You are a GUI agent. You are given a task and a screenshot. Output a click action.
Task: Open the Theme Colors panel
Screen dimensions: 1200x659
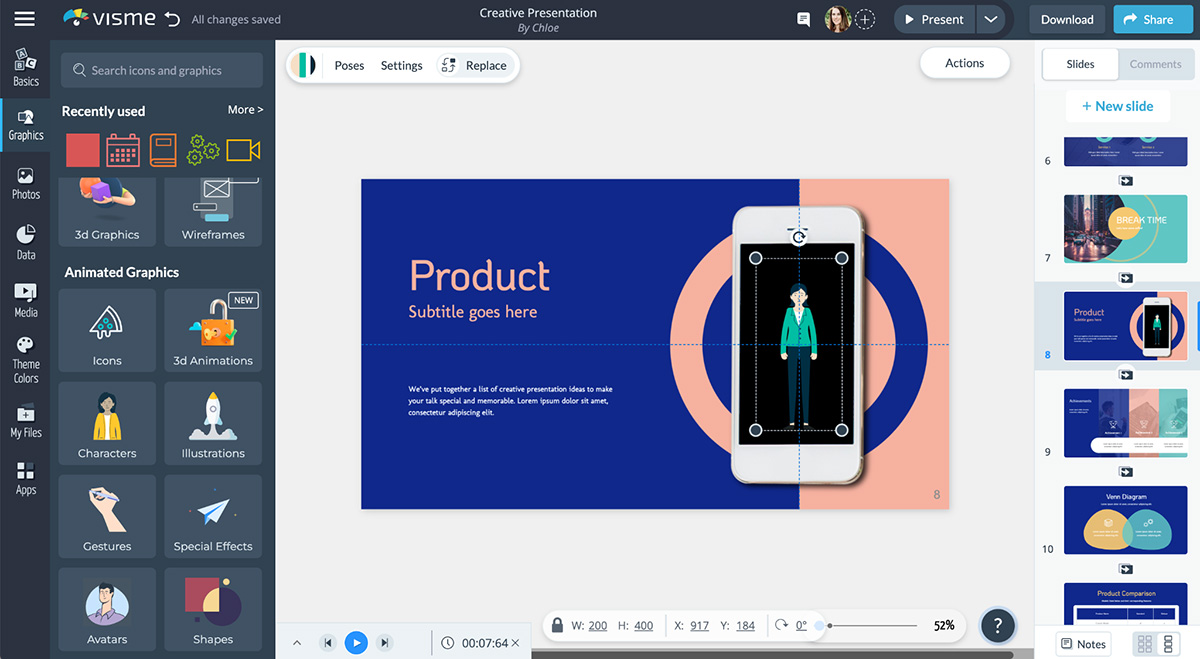tap(26, 360)
